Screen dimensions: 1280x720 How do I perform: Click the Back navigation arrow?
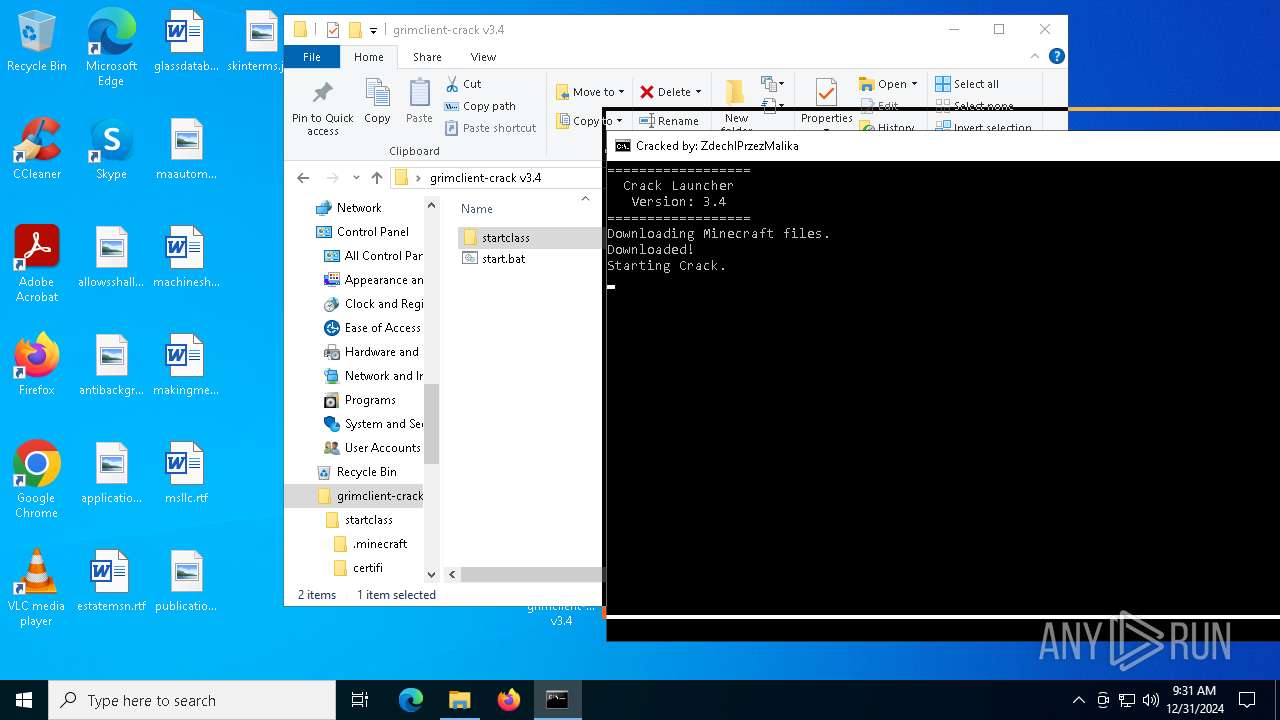coord(303,178)
